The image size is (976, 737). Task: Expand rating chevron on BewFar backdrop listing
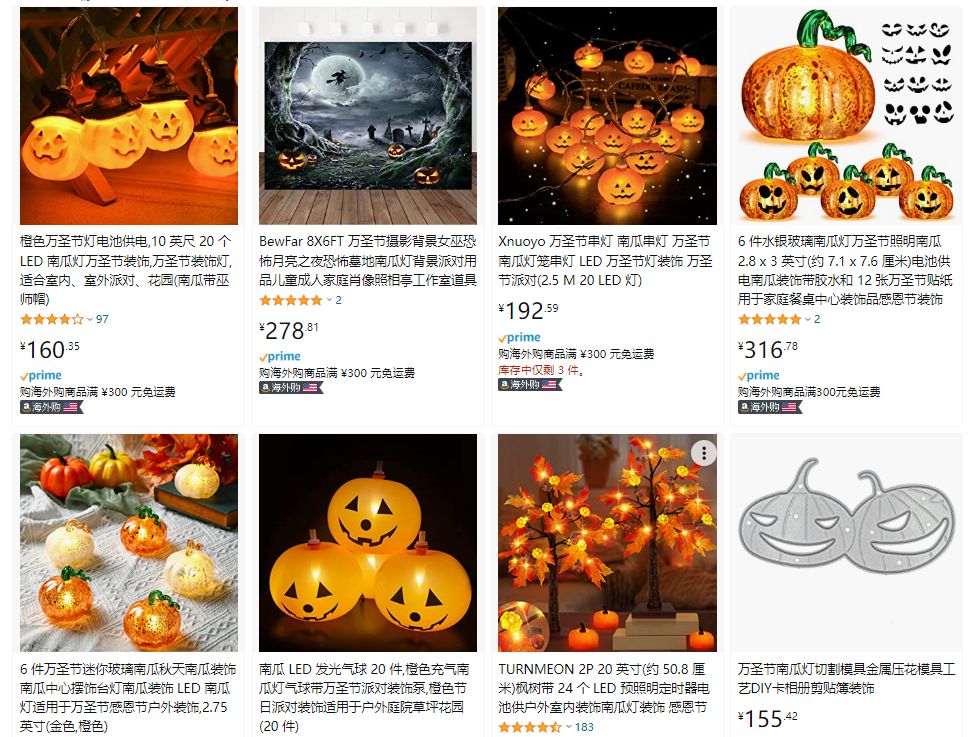[329, 300]
